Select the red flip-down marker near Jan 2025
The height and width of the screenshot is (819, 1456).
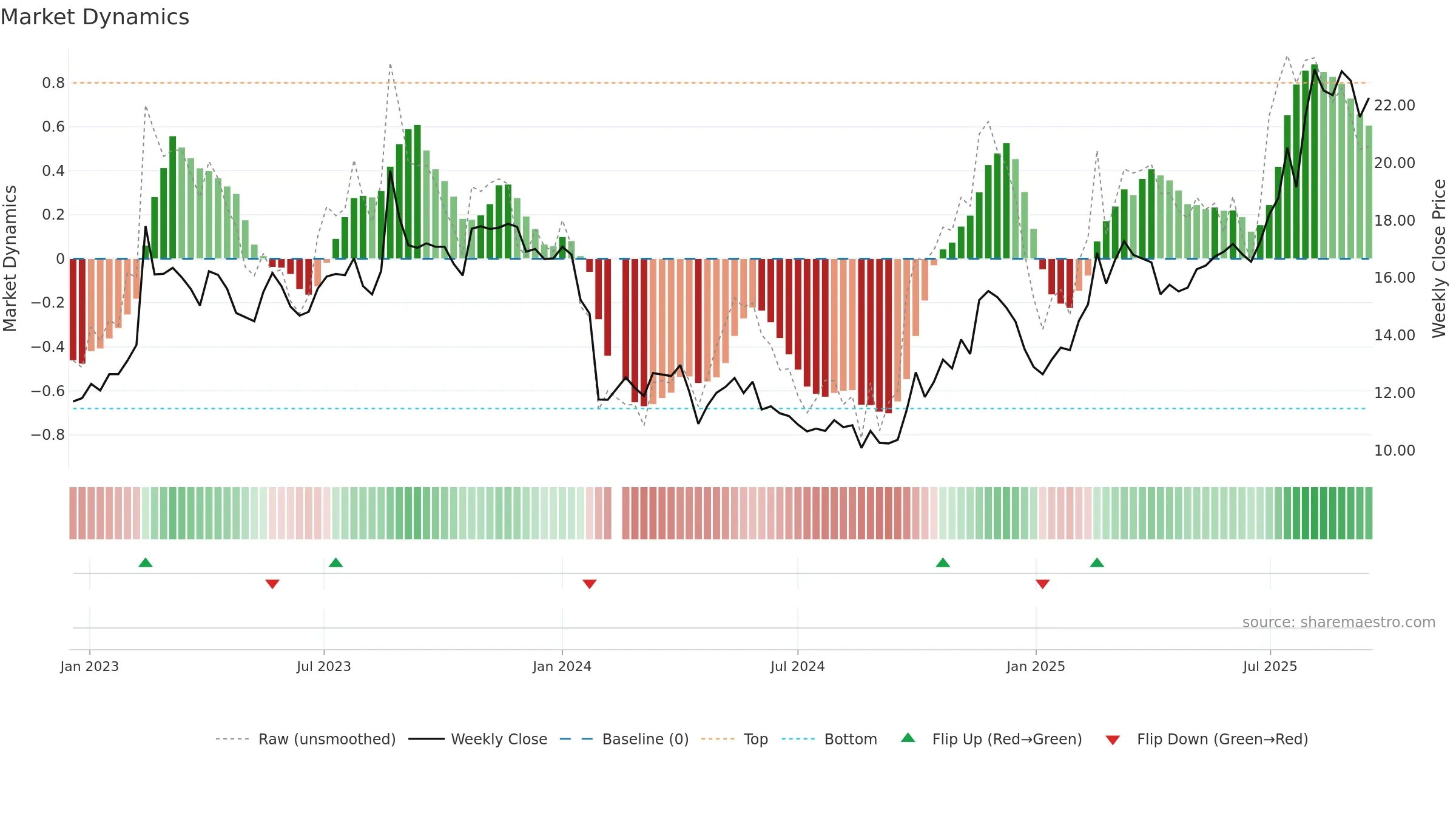[1043, 584]
